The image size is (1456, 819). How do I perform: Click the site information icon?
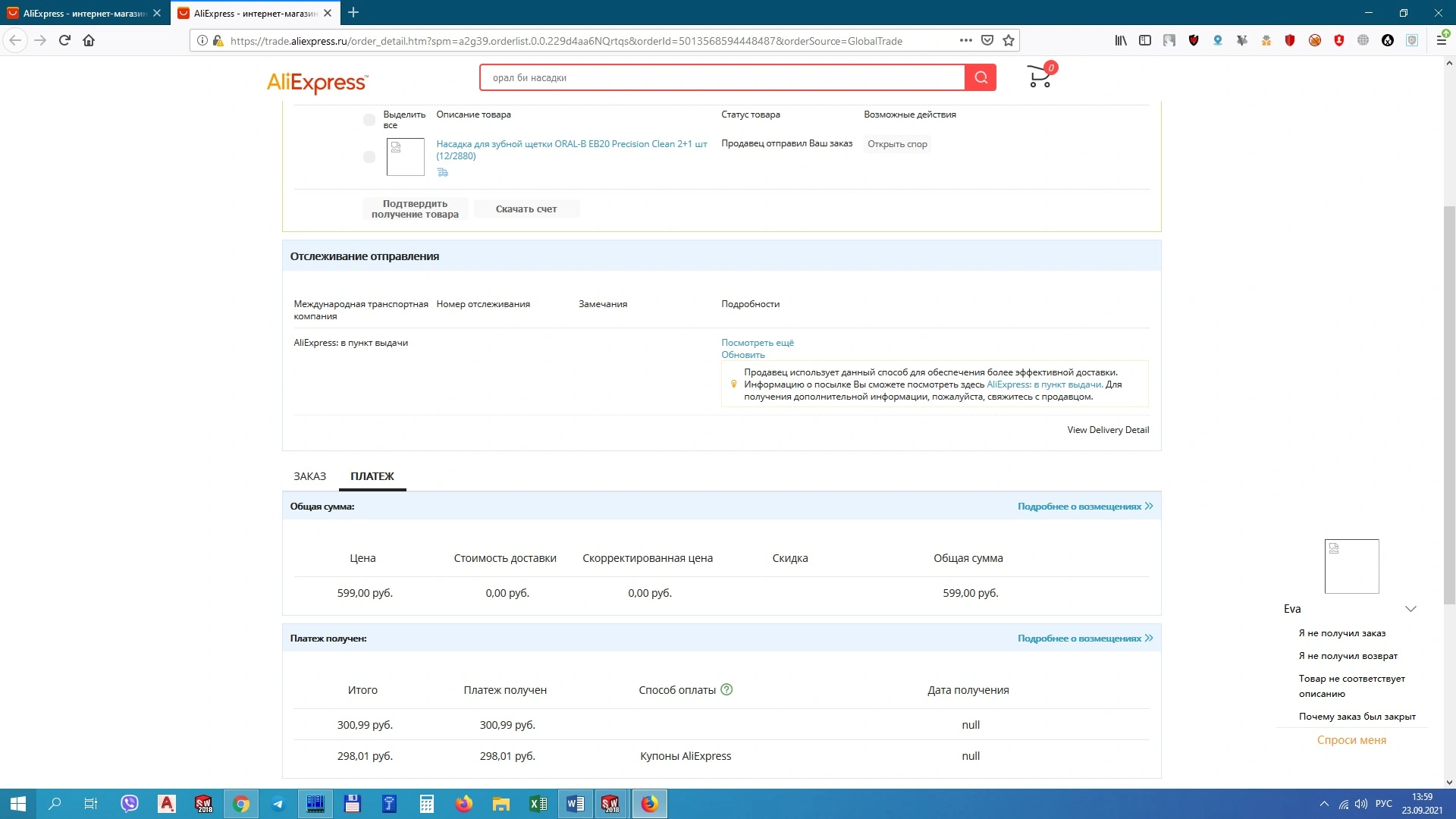point(202,41)
